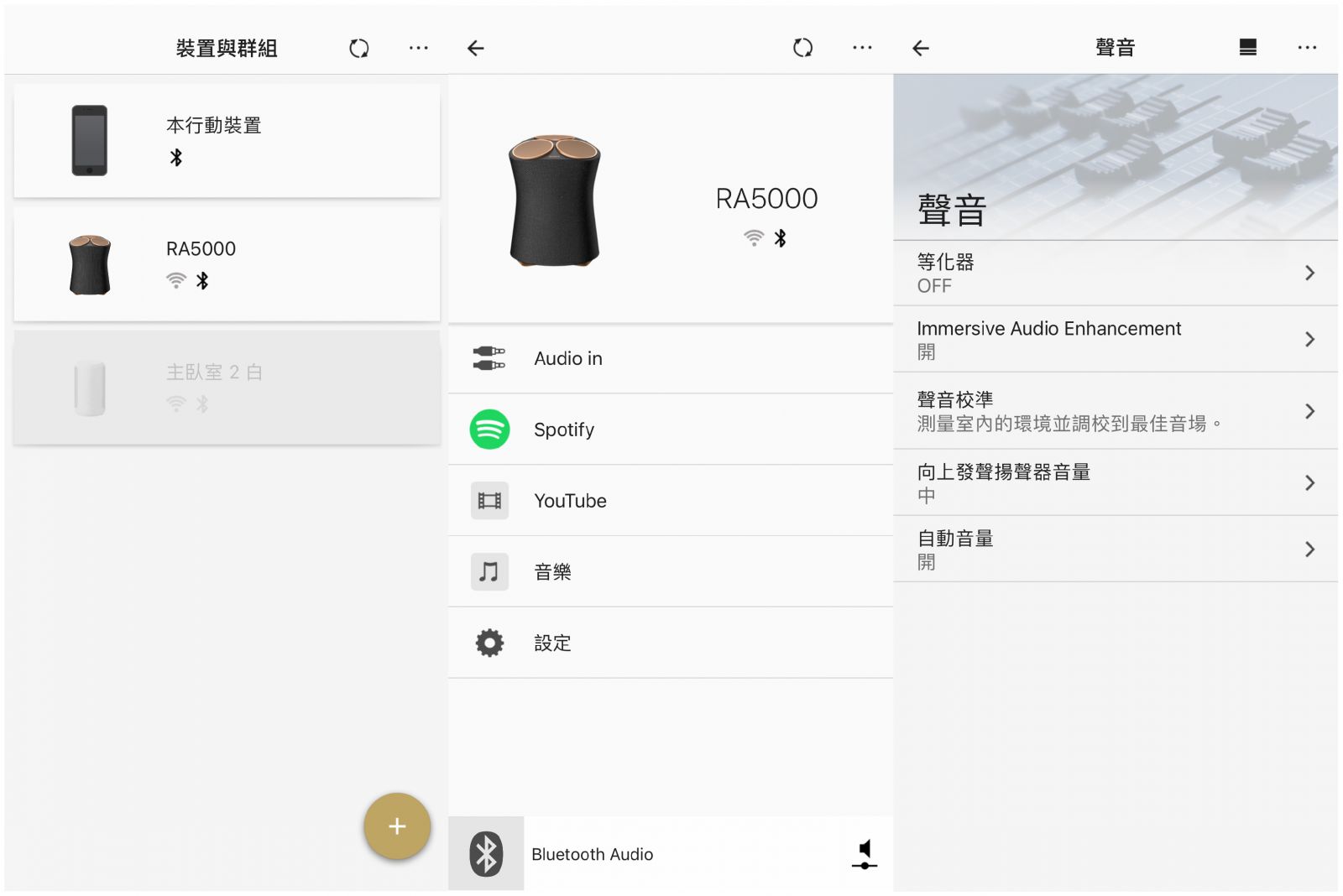Image resolution: width=1343 pixels, height=896 pixels.
Task: Tap the Bluetooth icon under 本行動裝置
Action: pyautogui.click(x=176, y=158)
